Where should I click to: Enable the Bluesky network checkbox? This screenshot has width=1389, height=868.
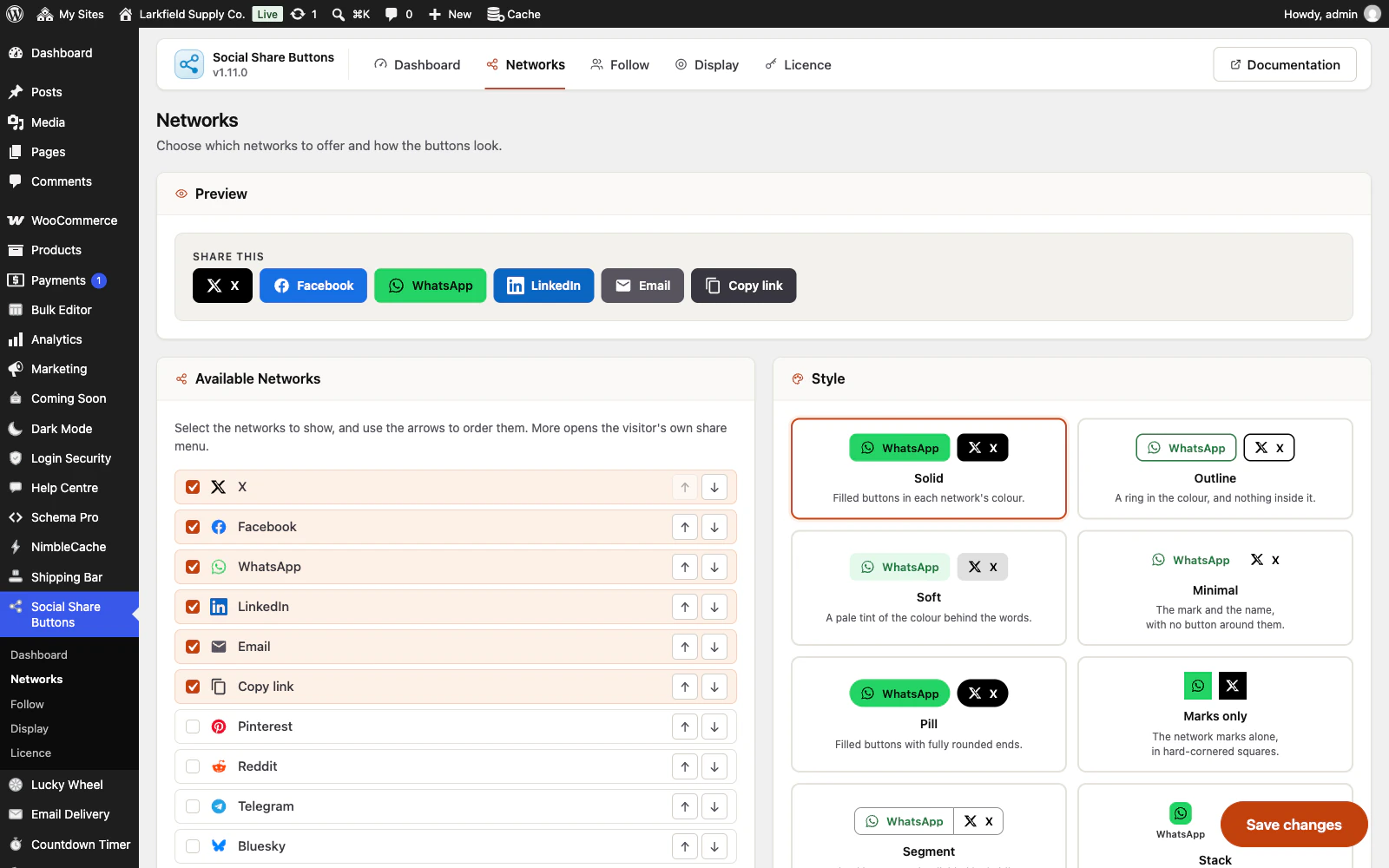pyautogui.click(x=193, y=846)
